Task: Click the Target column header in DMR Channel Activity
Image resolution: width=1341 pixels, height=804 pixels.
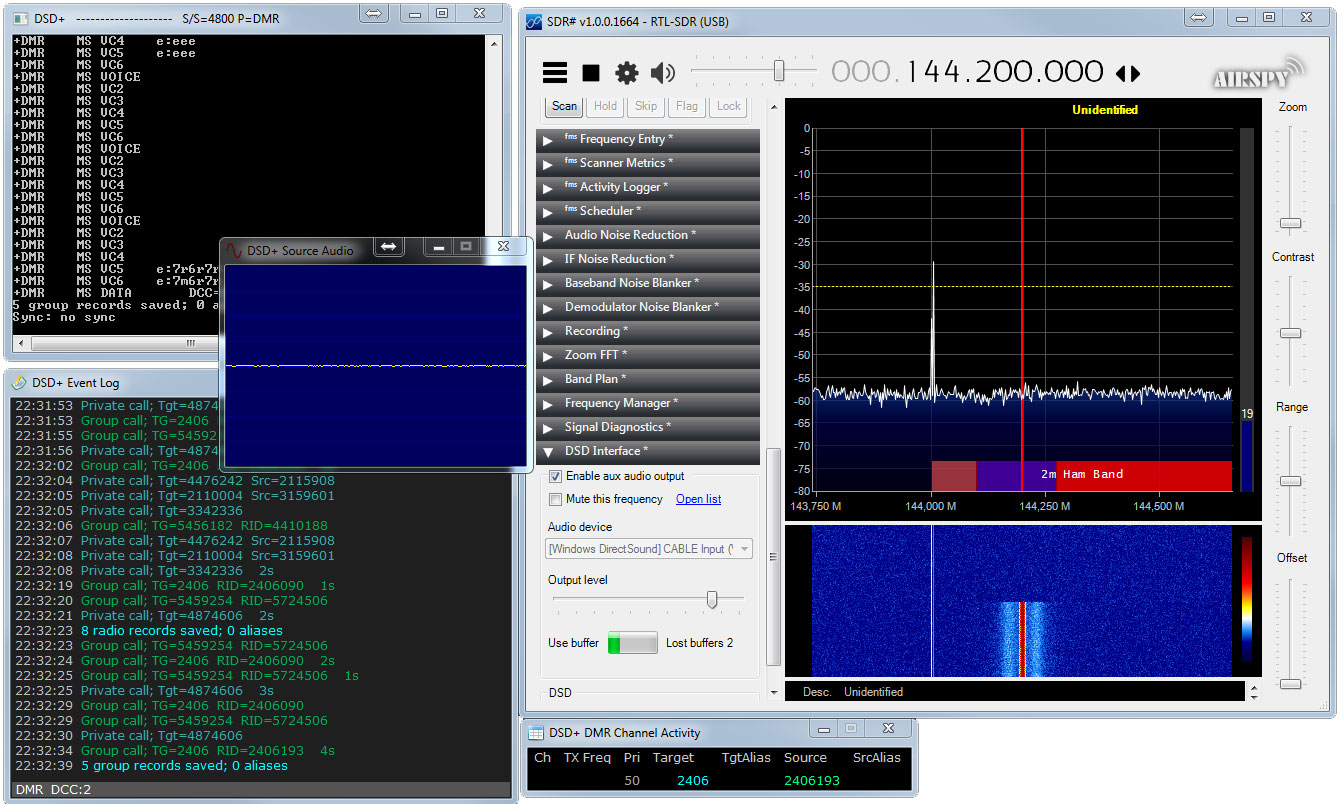Action: pos(673,758)
